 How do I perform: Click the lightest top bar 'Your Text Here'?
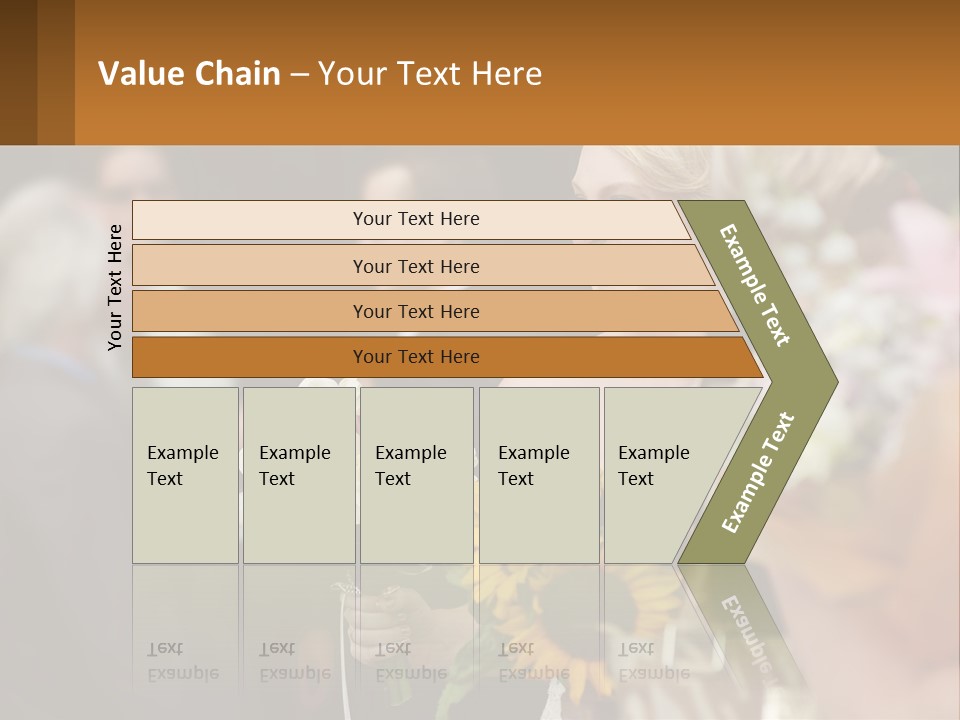411,219
